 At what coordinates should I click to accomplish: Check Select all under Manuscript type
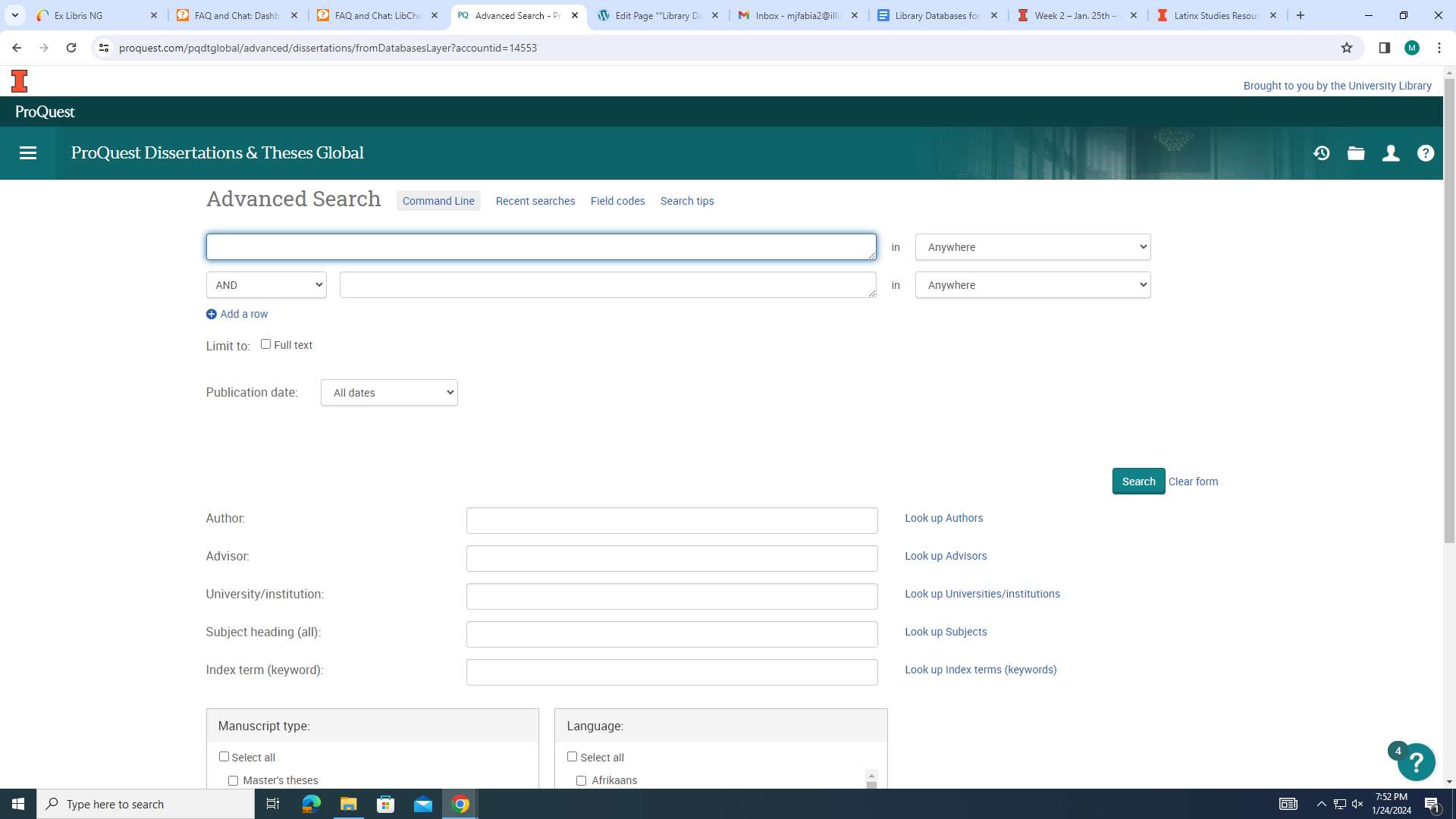(x=224, y=757)
